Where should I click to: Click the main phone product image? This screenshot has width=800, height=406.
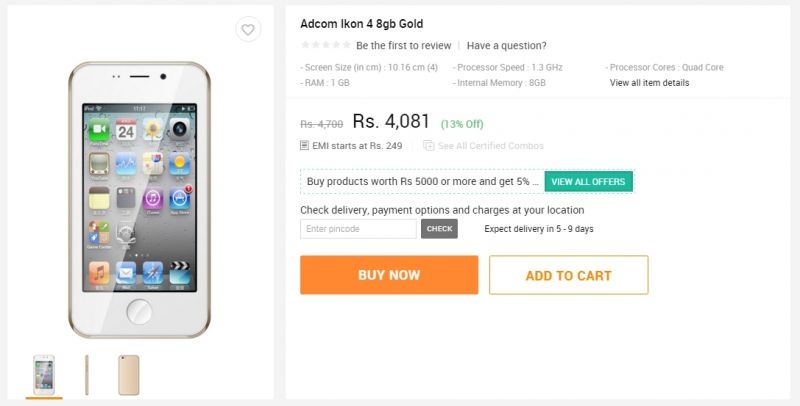pyautogui.click(x=140, y=200)
